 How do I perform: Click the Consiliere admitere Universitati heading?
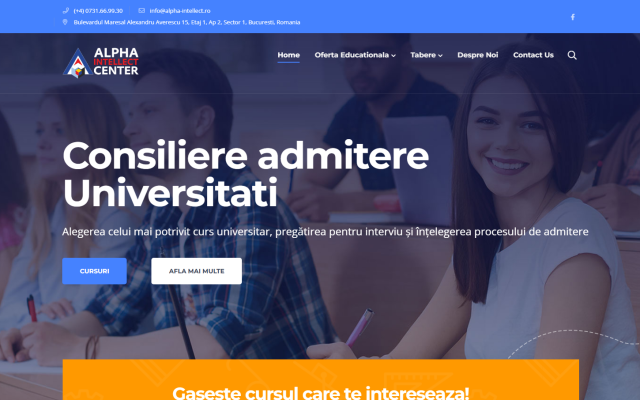coord(245,174)
